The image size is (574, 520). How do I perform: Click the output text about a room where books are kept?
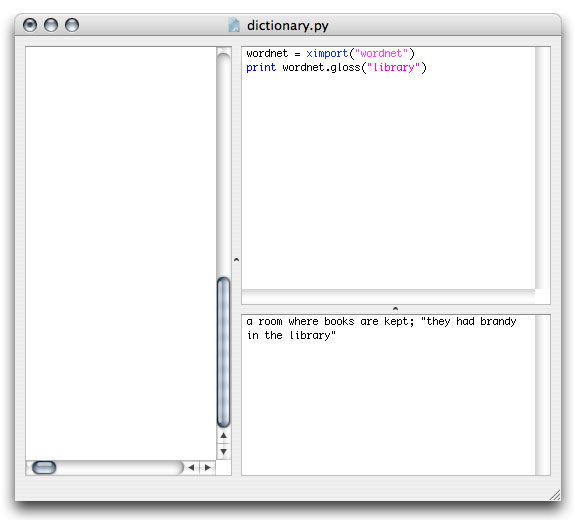(381, 328)
